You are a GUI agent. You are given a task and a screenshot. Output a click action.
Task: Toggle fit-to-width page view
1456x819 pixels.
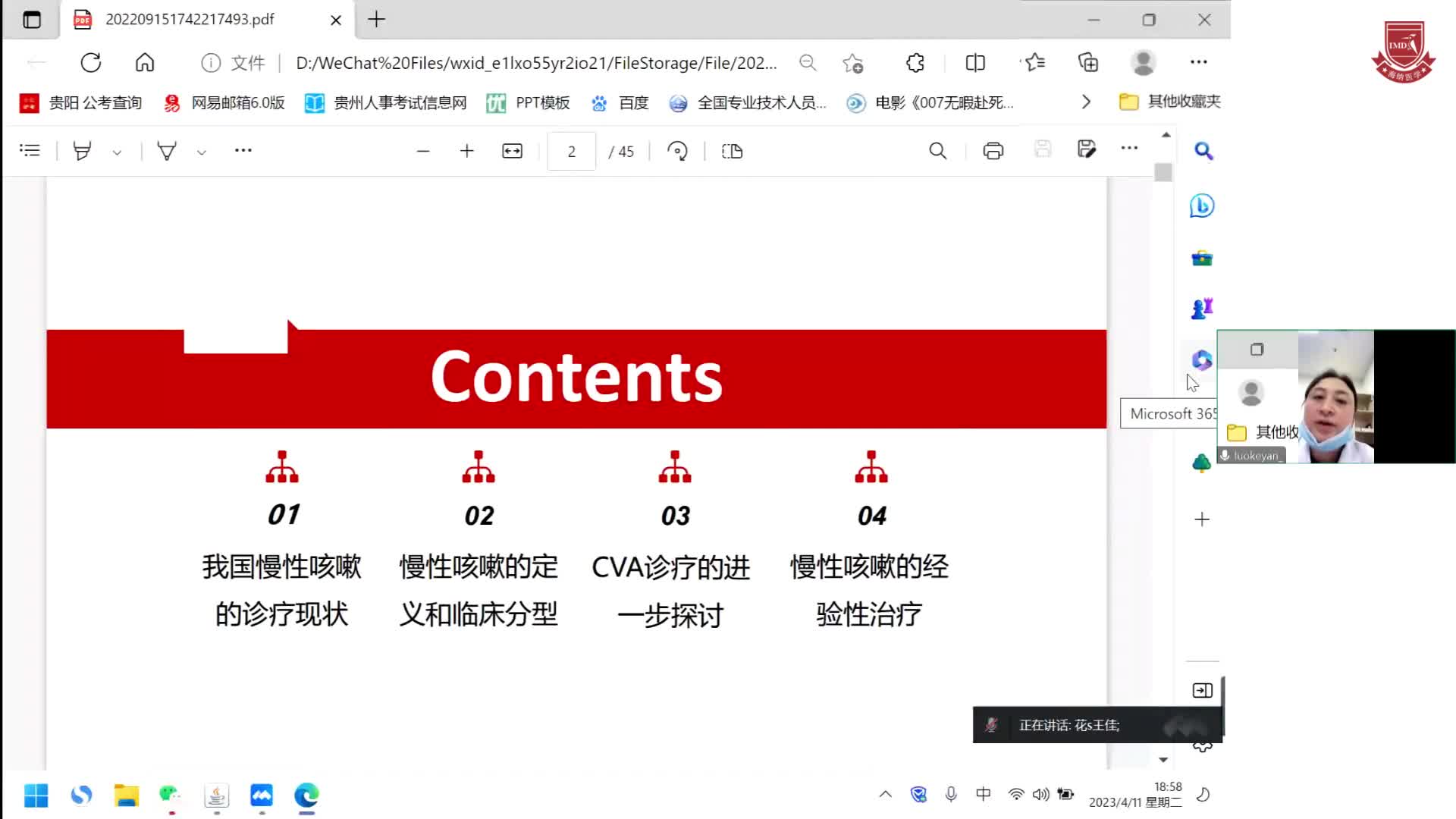[512, 151]
